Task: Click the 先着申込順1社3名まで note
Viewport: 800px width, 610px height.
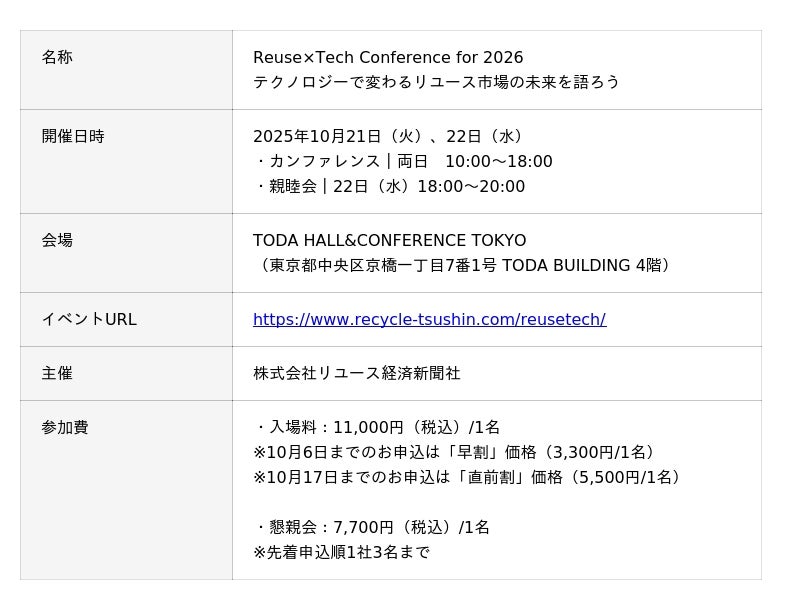Action: click(341, 552)
